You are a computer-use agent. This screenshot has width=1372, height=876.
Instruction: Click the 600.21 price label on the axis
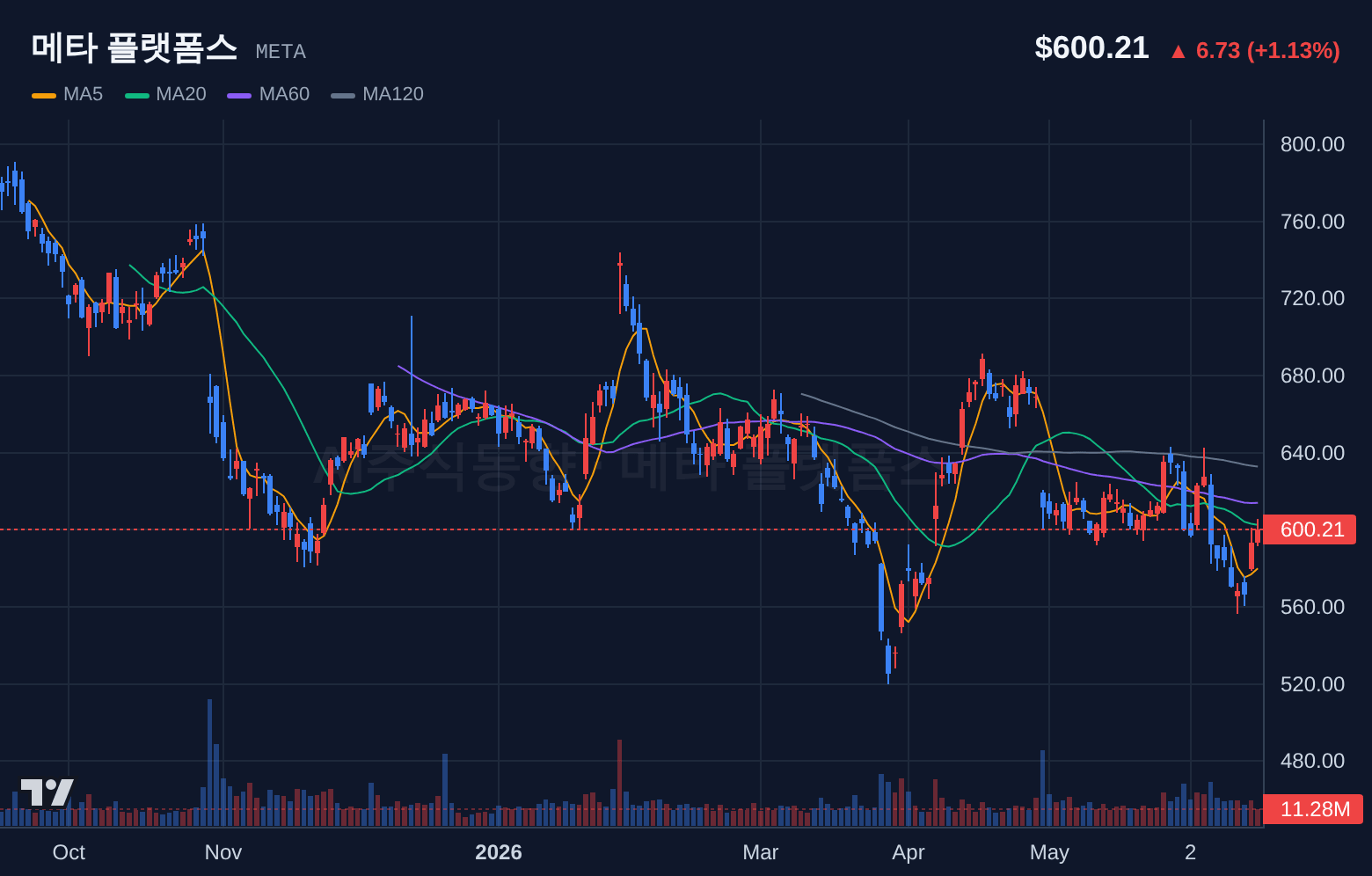pos(1310,529)
